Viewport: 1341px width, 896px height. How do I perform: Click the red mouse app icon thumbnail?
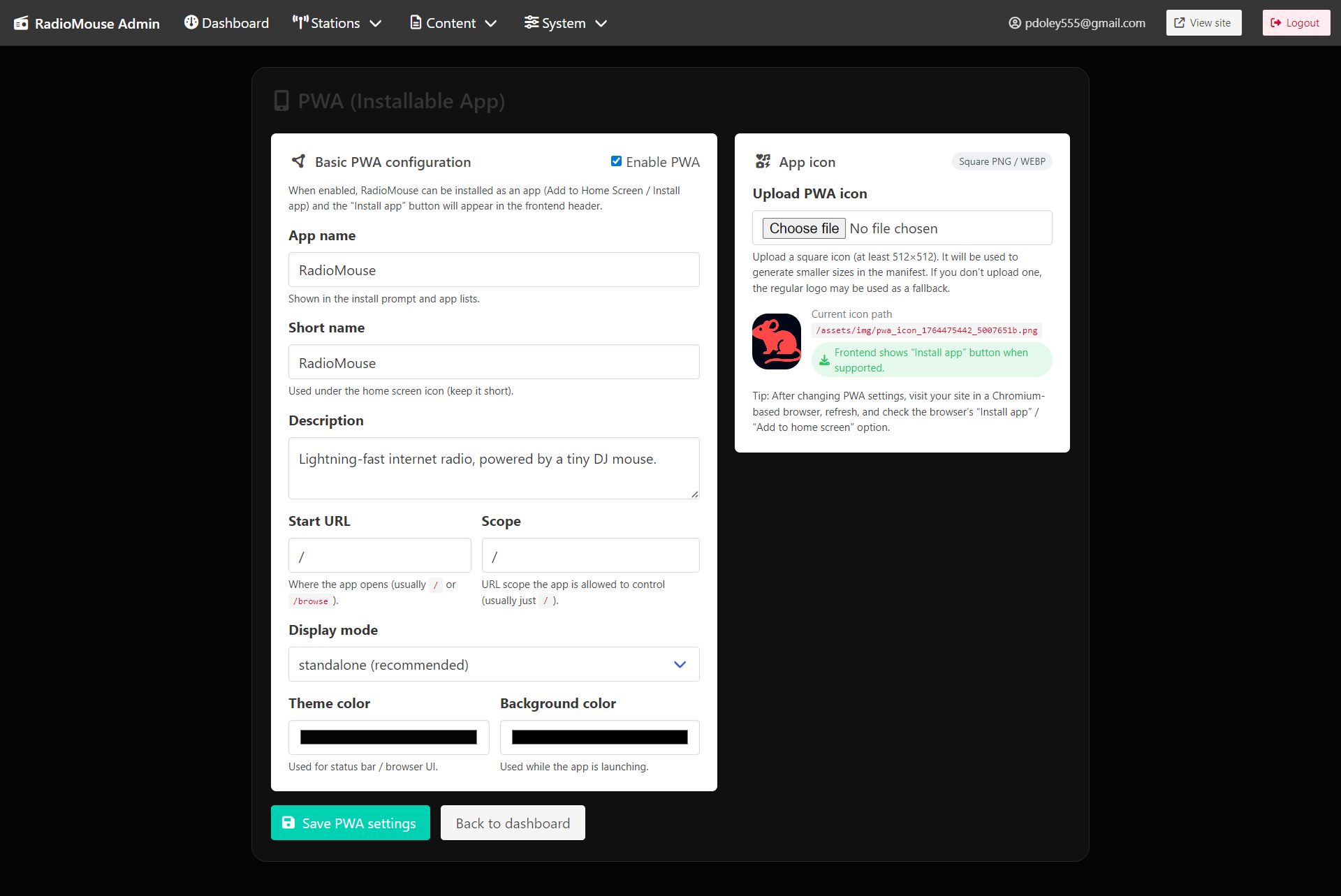(x=776, y=341)
